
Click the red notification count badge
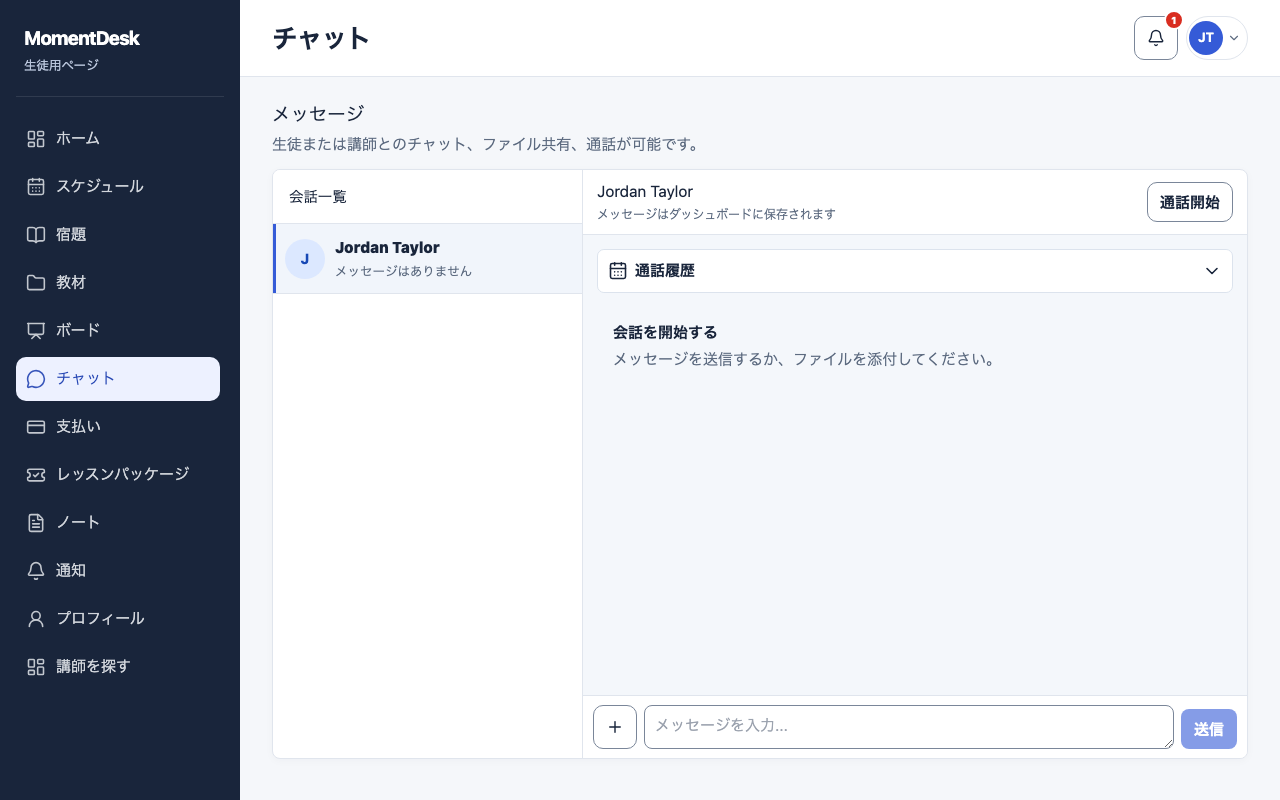tap(1174, 20)
